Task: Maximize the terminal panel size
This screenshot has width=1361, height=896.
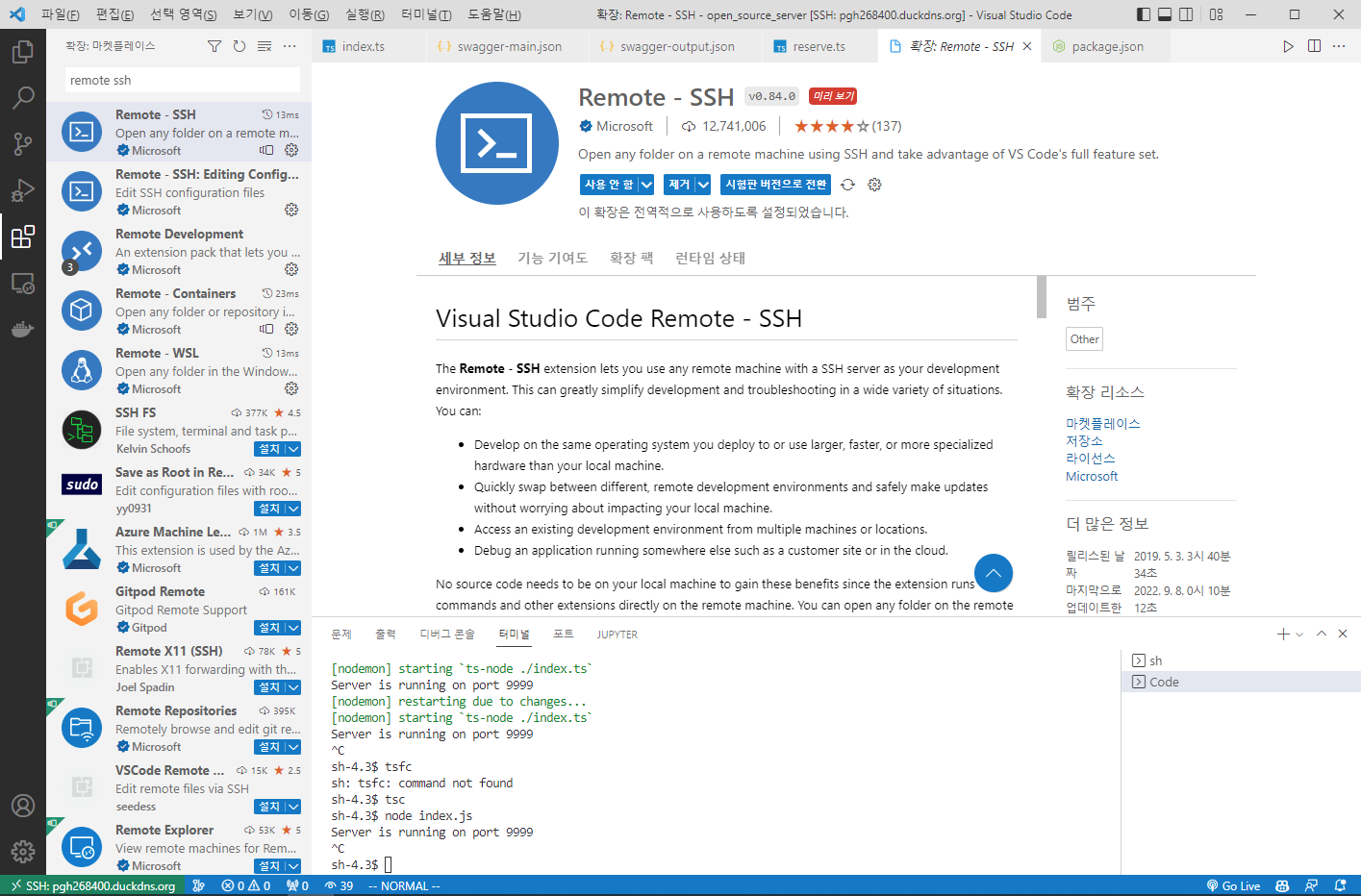Action: click(x=1322, y=634)
